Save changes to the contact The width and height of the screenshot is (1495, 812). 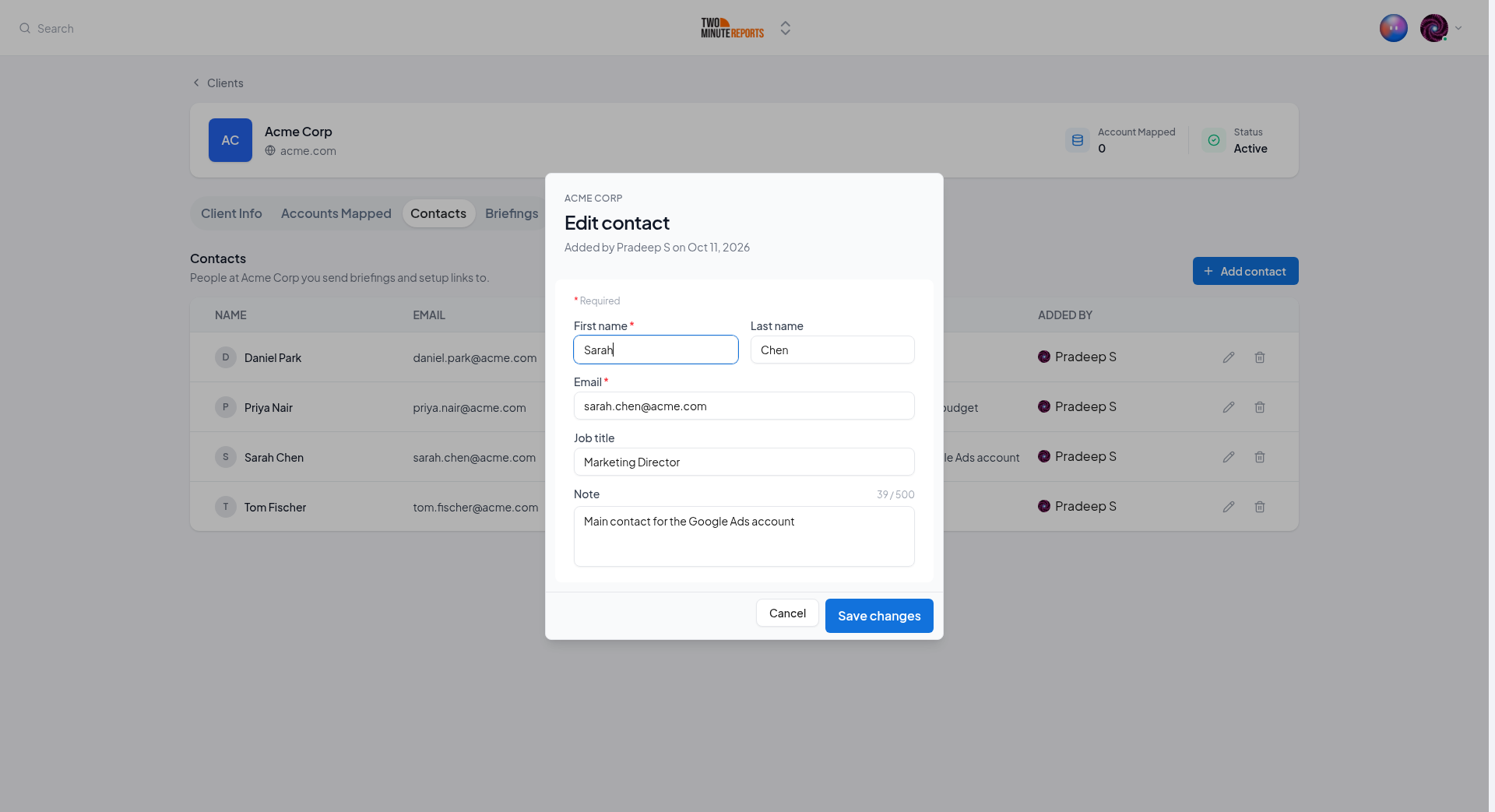(879, 616)
